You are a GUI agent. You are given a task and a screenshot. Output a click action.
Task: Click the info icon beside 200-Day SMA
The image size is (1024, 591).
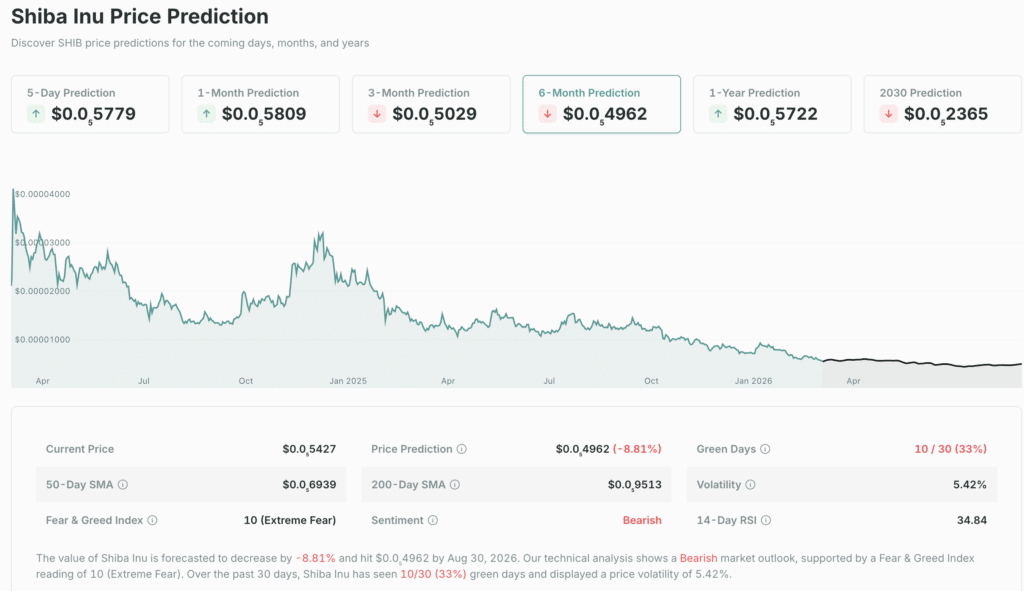pyautogui.click(x=454, y=485)
